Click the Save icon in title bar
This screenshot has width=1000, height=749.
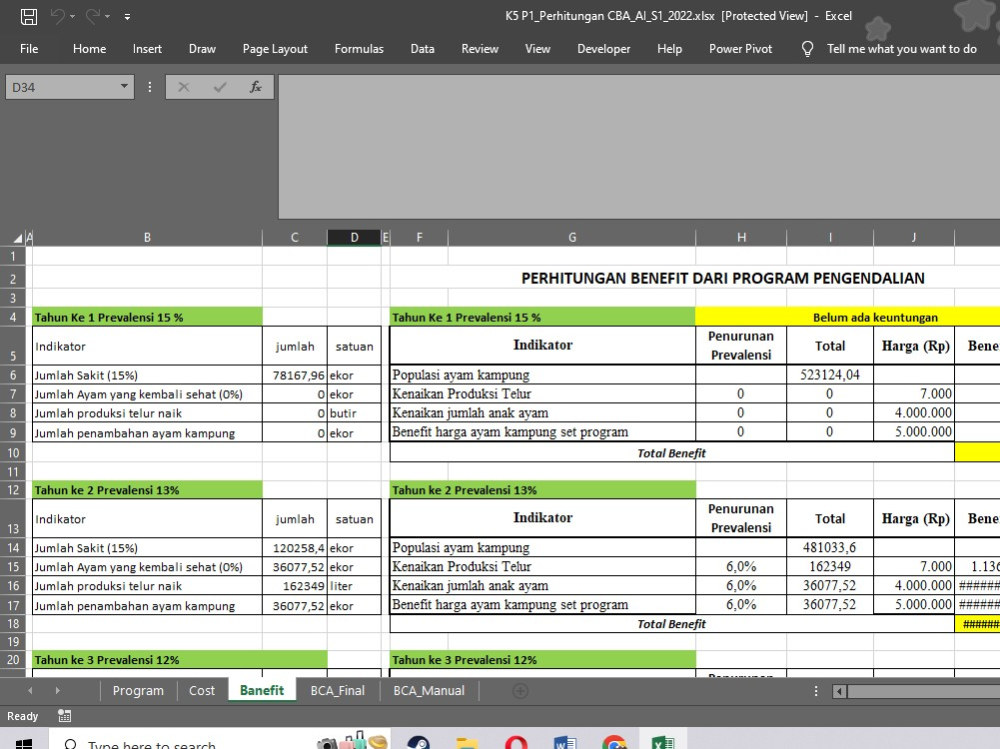click(x=29, y=17)
